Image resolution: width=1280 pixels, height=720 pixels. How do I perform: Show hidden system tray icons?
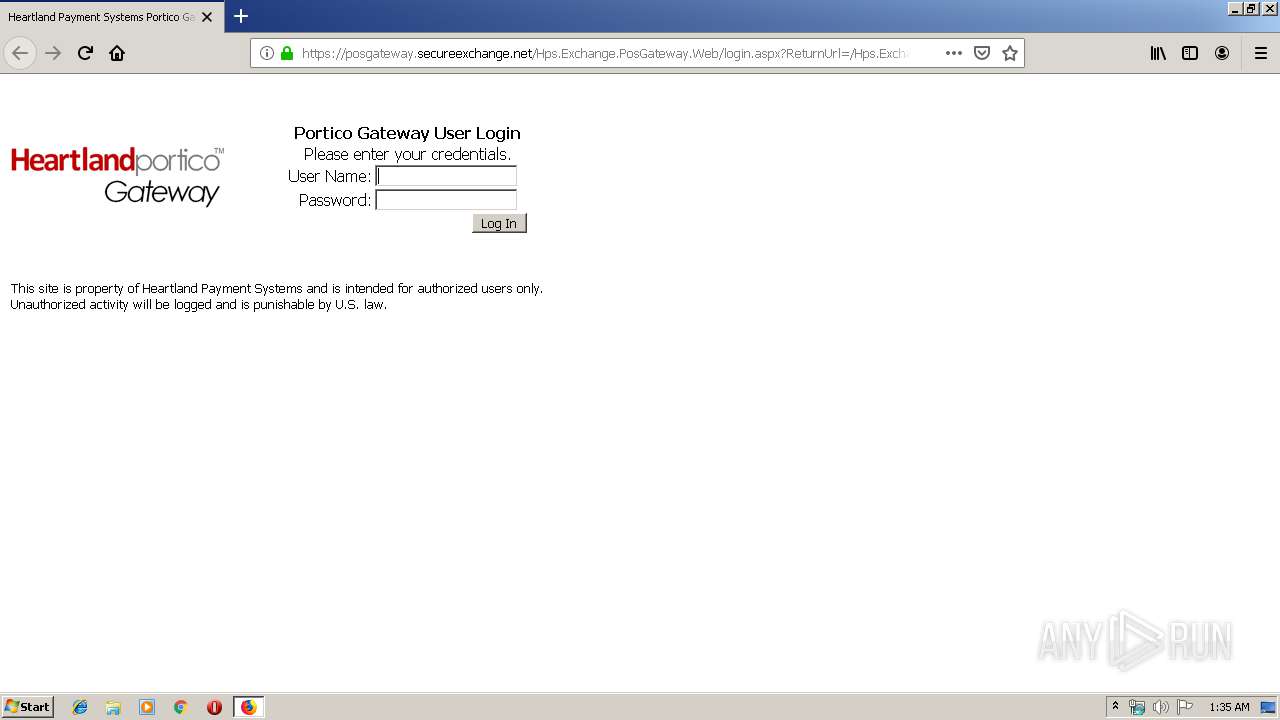point(1115,707)
